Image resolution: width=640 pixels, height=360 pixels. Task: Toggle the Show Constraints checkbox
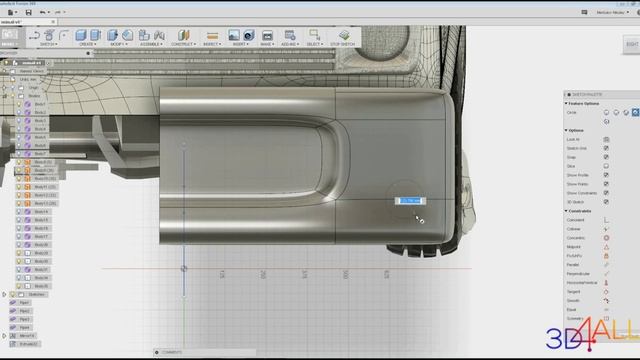(x=606, y=193)
